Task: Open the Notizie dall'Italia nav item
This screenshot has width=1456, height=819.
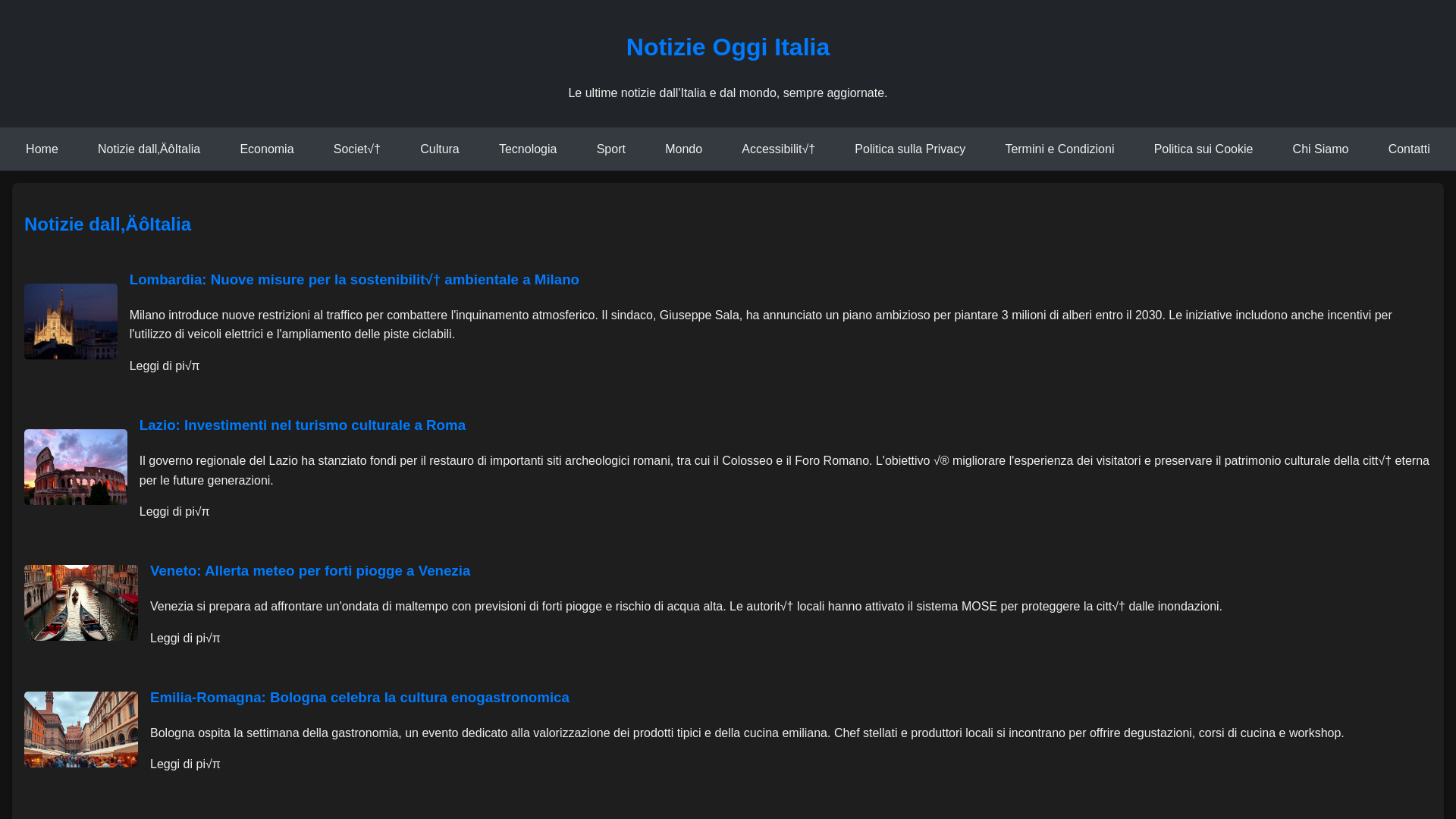Action: click(149, 149)
